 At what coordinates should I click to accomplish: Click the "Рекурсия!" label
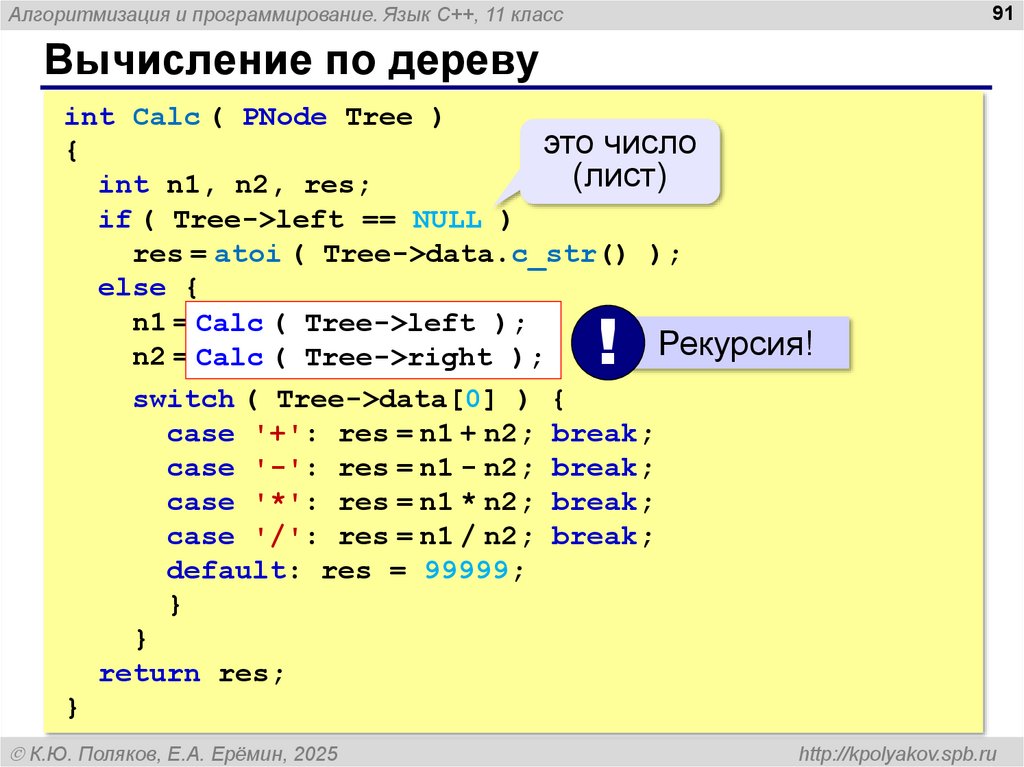(x=734, y=345)
